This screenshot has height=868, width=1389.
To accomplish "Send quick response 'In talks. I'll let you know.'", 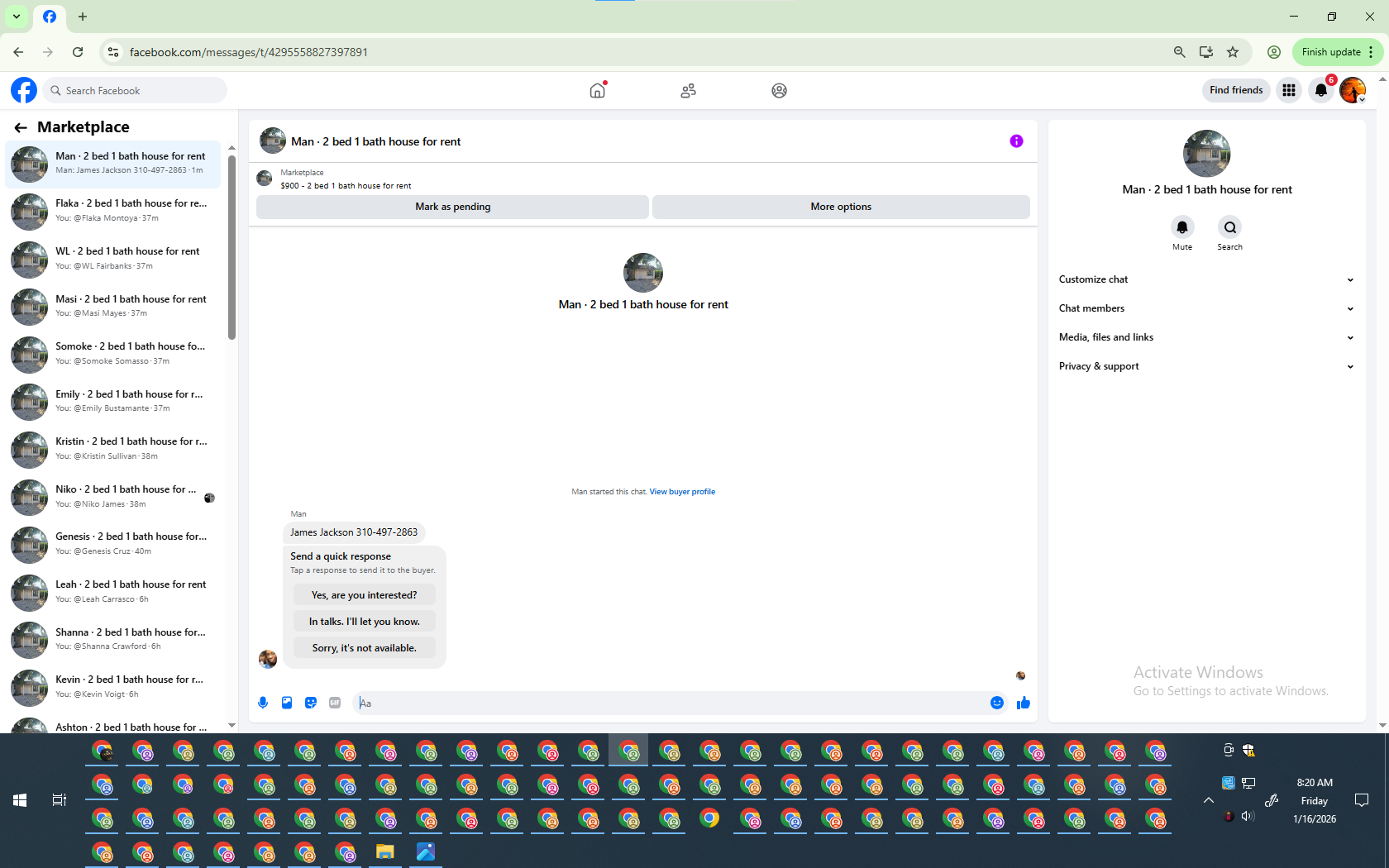I will pyautogui.click(x=364, y=622).
